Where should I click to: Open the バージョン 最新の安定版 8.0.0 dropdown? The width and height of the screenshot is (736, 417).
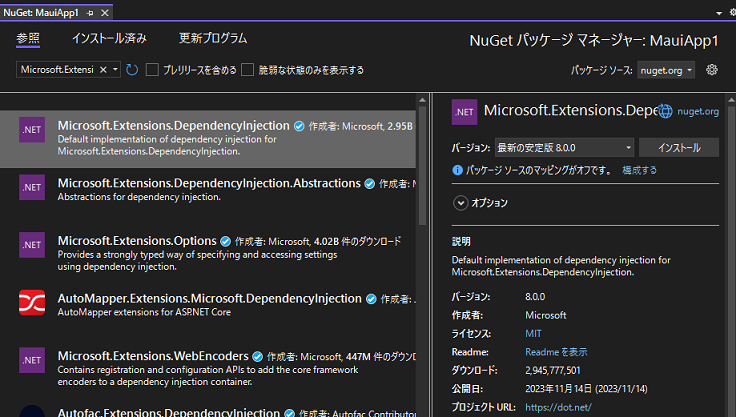point(564,147)
